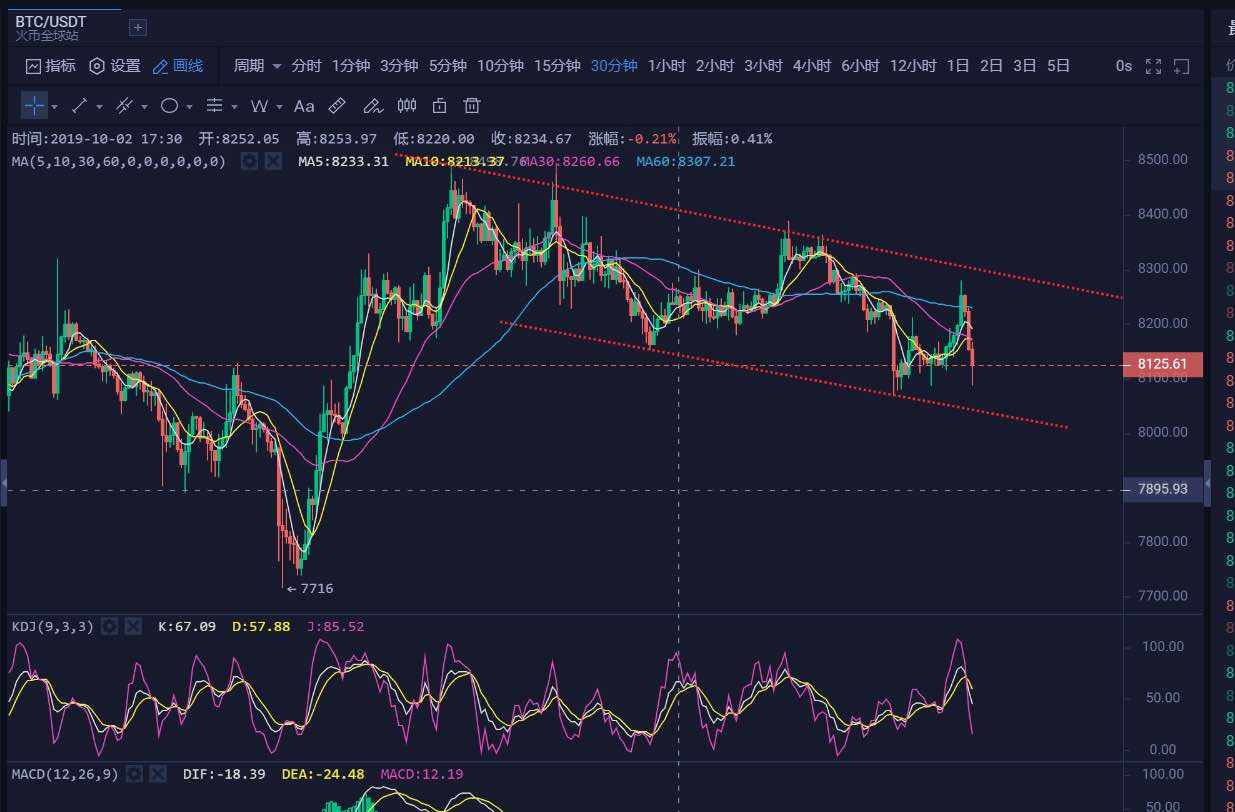The width and height of the screenshot is (1235, 812).
Task: Expand the crosshair tool dropdown arrow
Action: point(54,106)
